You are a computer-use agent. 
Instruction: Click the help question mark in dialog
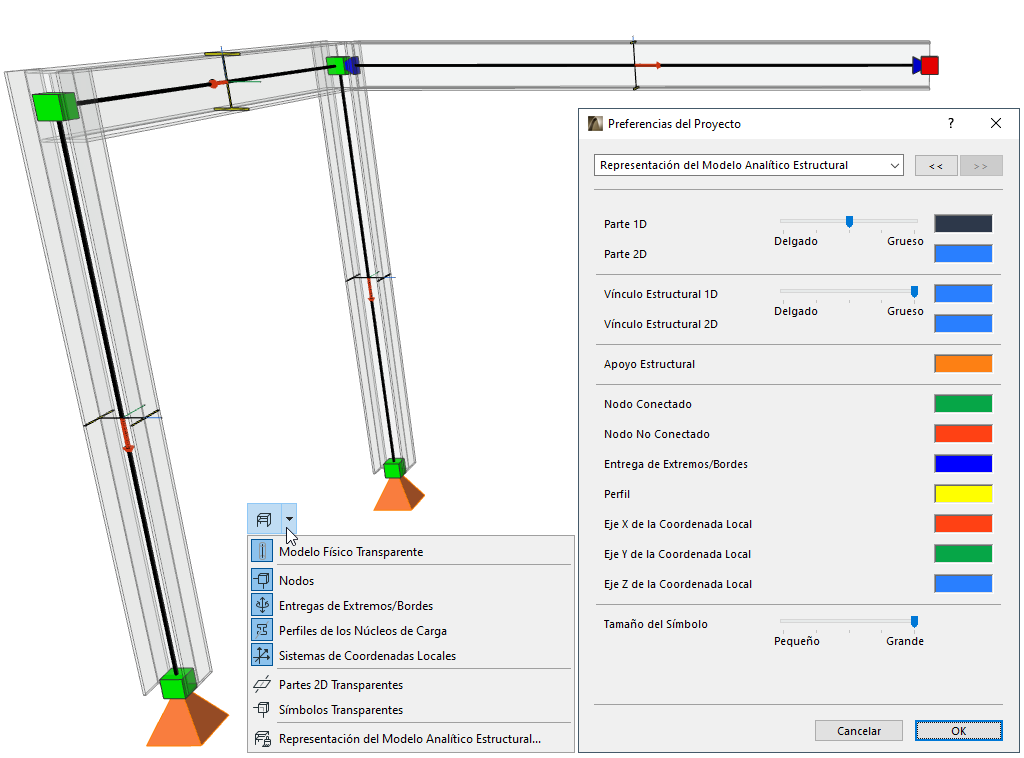(x=951, y=123)
